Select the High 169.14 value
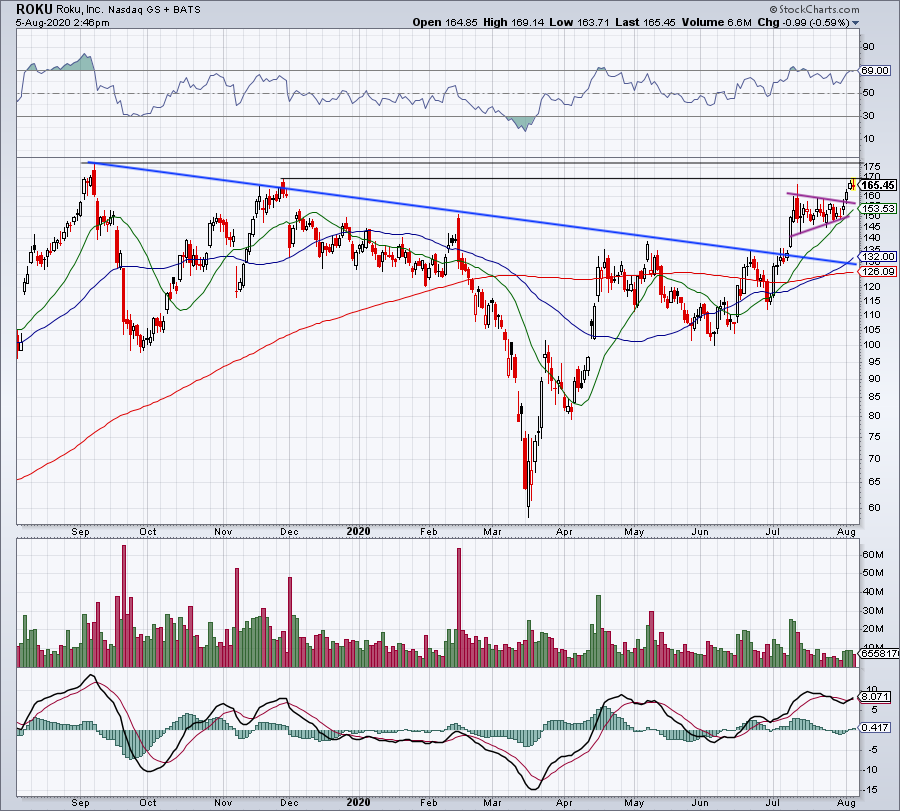 pos(513,22)
